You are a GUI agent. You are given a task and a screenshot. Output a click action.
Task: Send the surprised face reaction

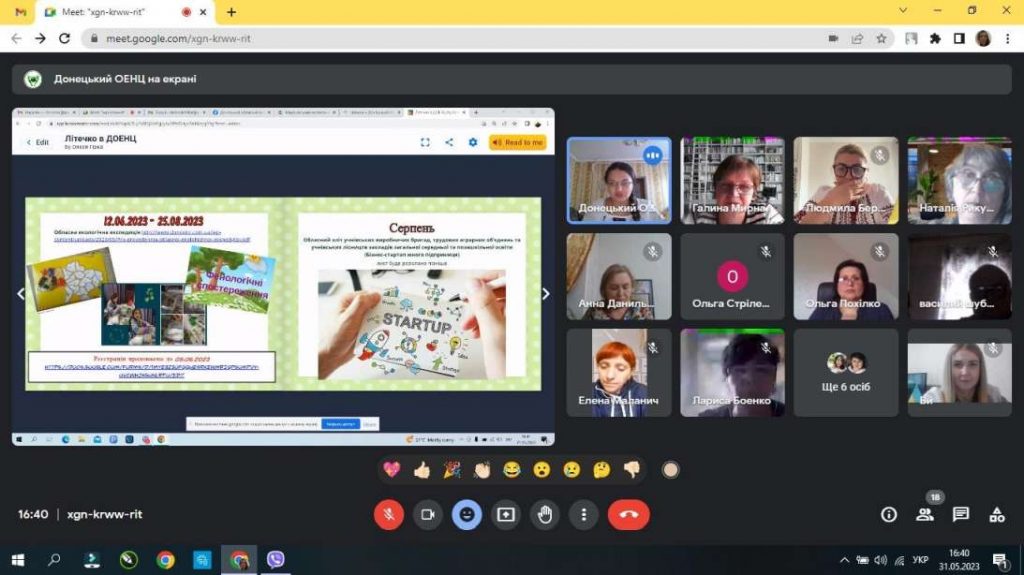click(x=541, y=470)
